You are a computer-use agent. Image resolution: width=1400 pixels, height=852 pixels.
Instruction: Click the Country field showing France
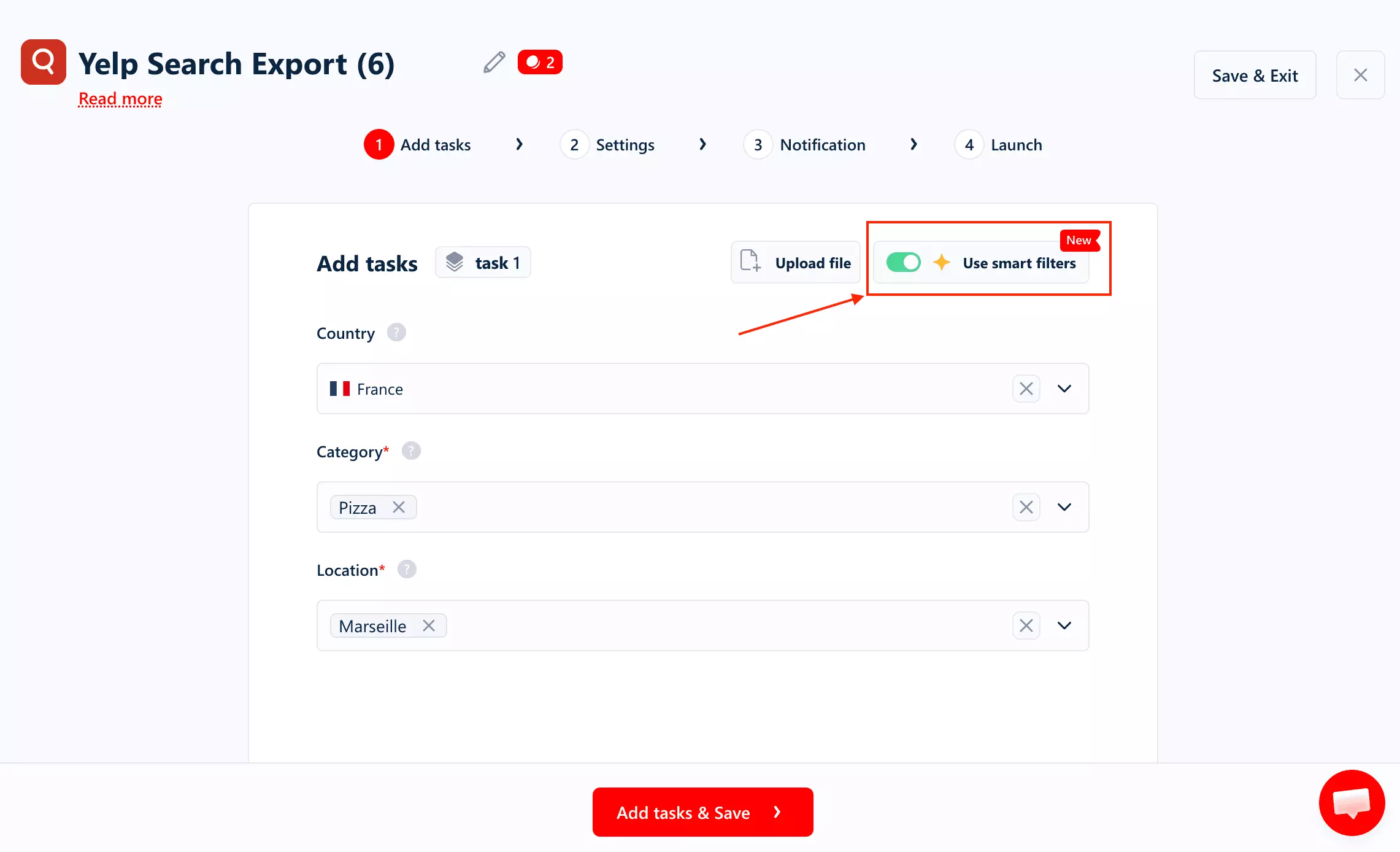703,389
